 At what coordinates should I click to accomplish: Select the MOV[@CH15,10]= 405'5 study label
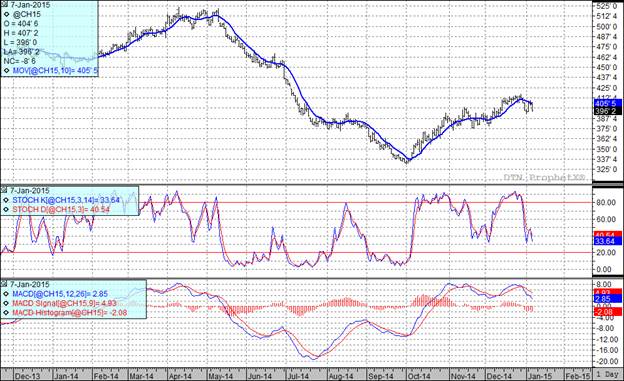[55, 71]
